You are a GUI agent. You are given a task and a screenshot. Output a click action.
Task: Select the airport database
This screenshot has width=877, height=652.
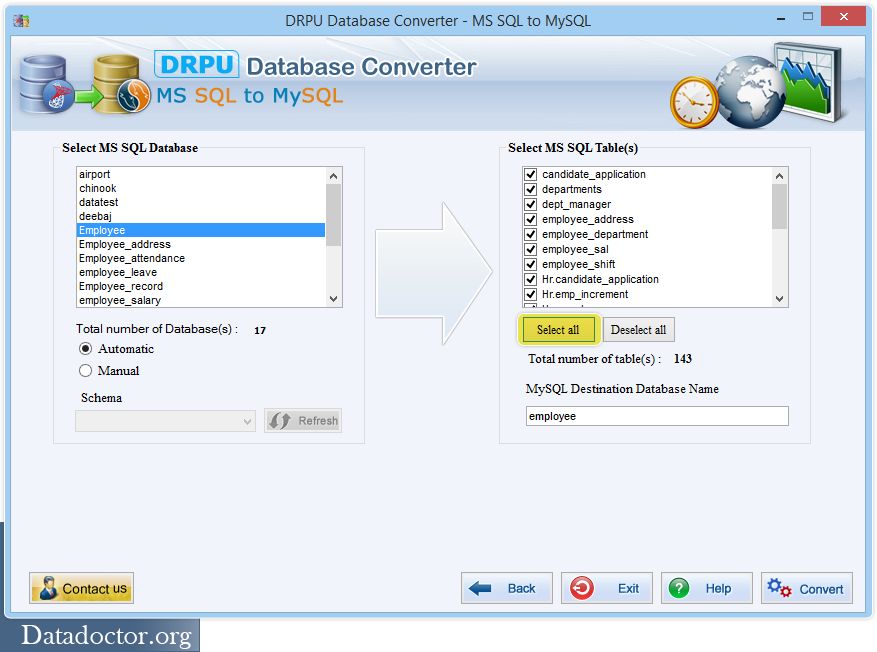pos(201,174)
